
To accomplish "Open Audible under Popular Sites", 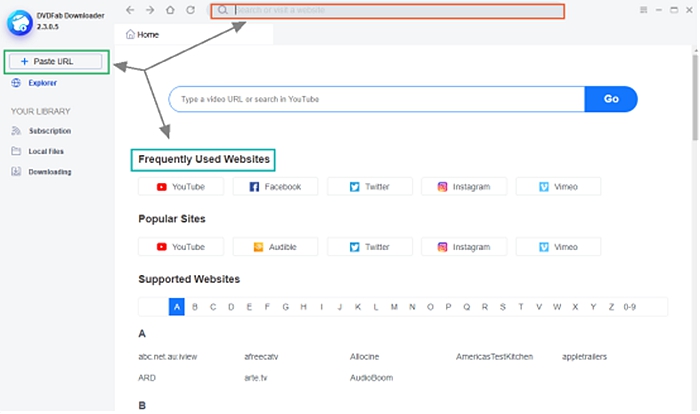I will [275, 247].
